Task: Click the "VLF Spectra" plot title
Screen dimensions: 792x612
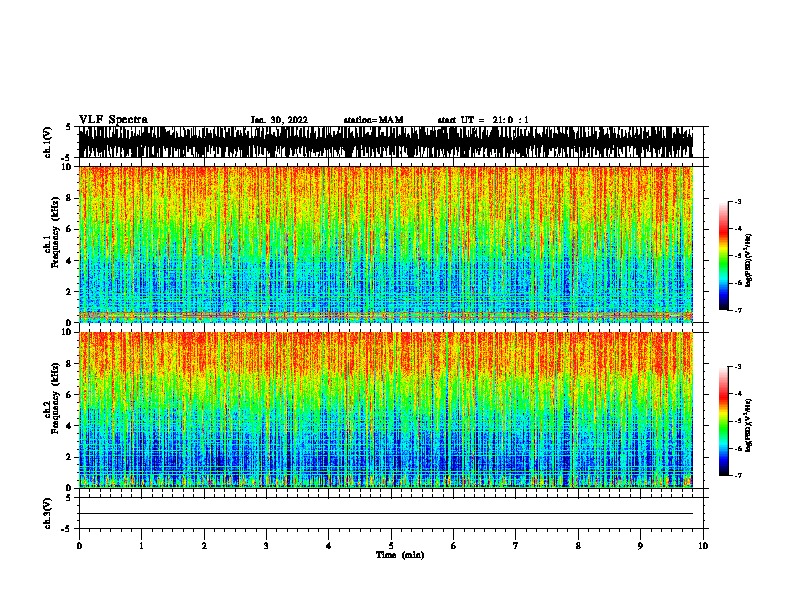Action: point(113,120)
